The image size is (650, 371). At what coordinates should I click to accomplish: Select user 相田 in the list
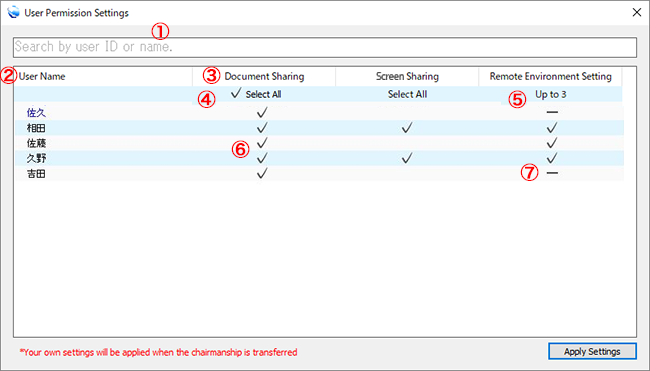(x=36, y=128)
